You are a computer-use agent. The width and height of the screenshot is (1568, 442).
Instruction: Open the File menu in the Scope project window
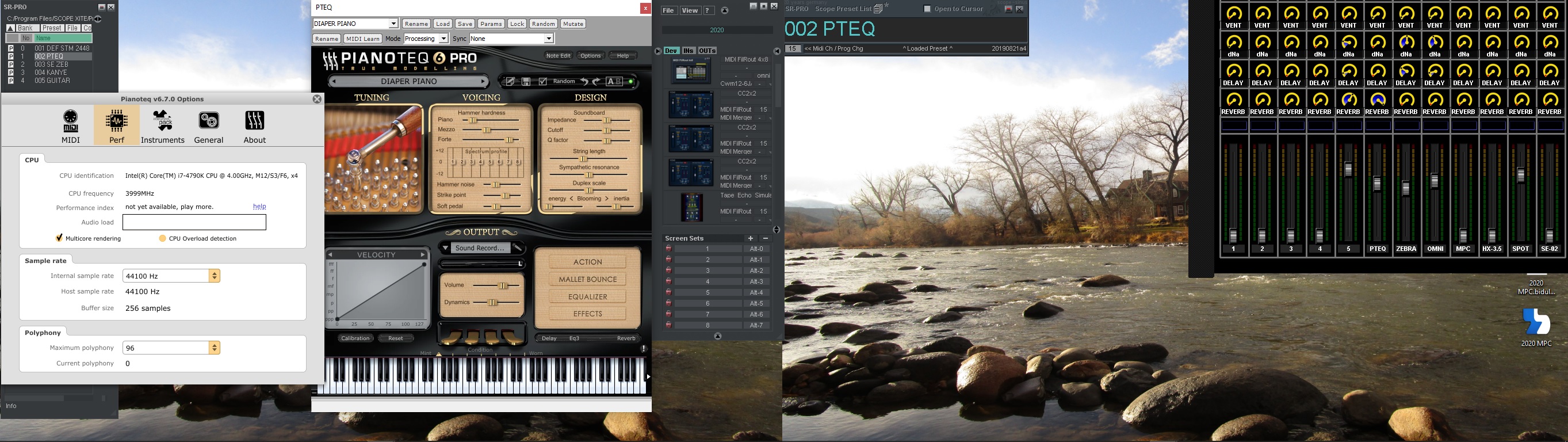pos(668,10)
